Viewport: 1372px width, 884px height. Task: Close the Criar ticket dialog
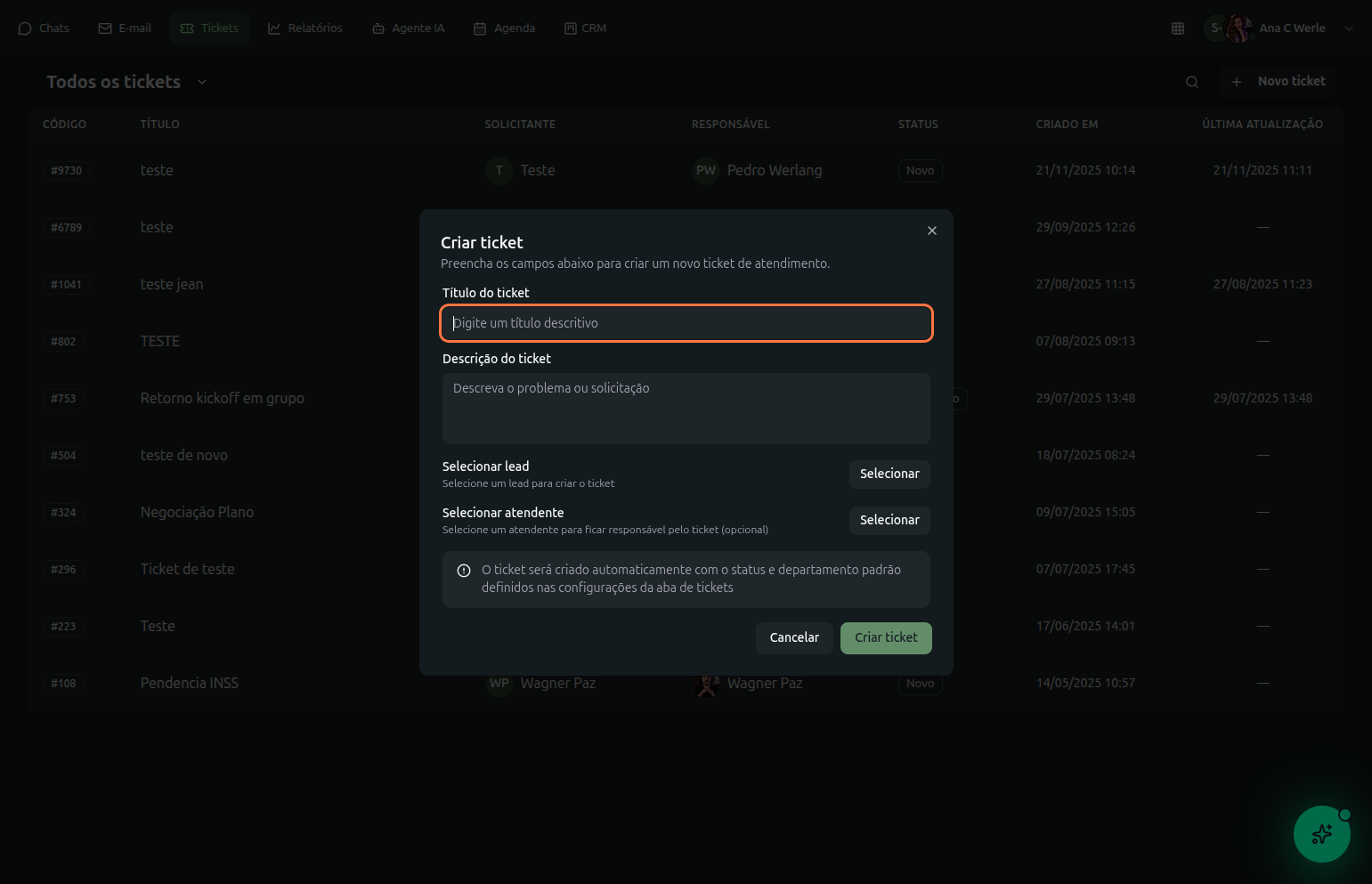pos(931,231)
